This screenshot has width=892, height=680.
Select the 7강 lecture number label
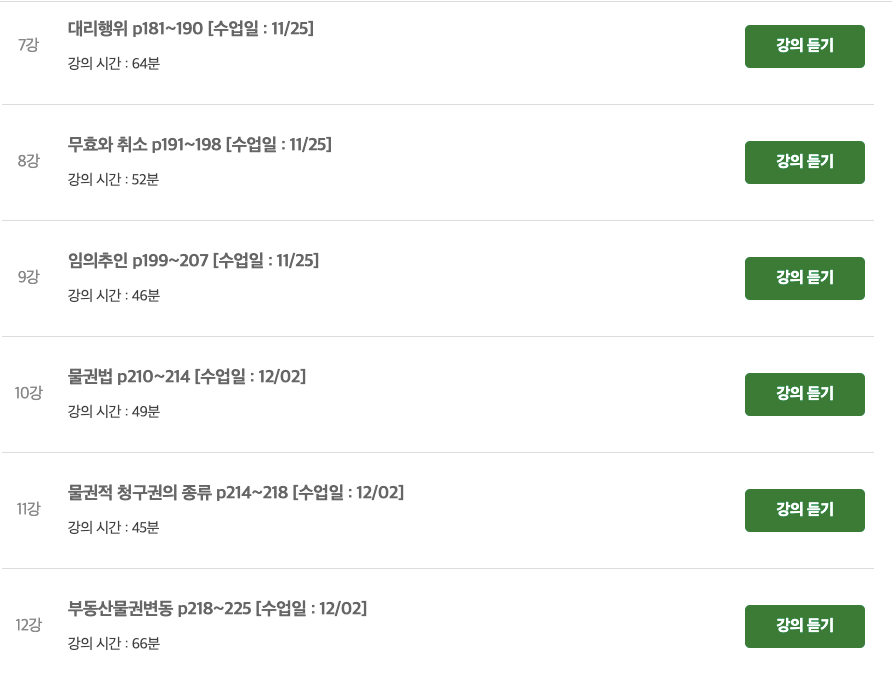(27, 46)
